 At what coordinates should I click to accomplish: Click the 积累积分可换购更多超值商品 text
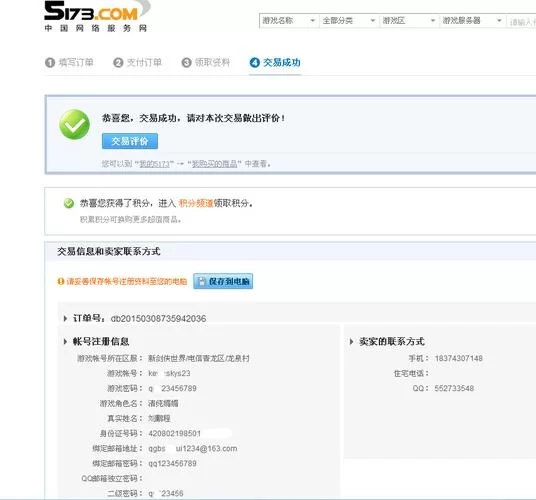(x=130, y=219)
